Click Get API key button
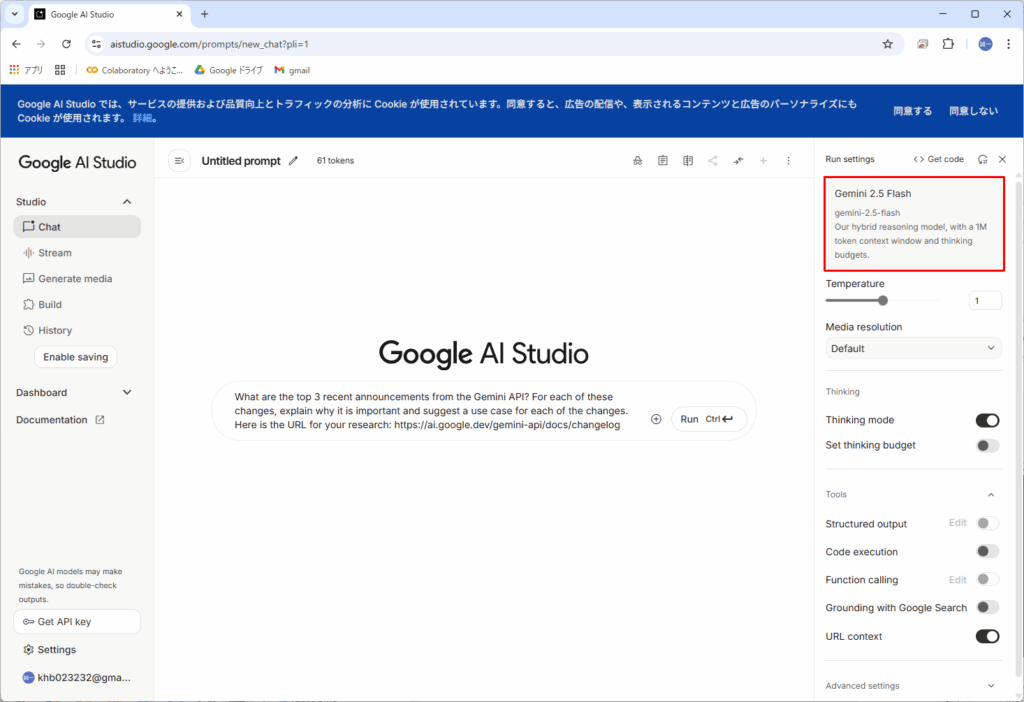The width and height of the screenshot is (1024, 702). pos(77,622)
